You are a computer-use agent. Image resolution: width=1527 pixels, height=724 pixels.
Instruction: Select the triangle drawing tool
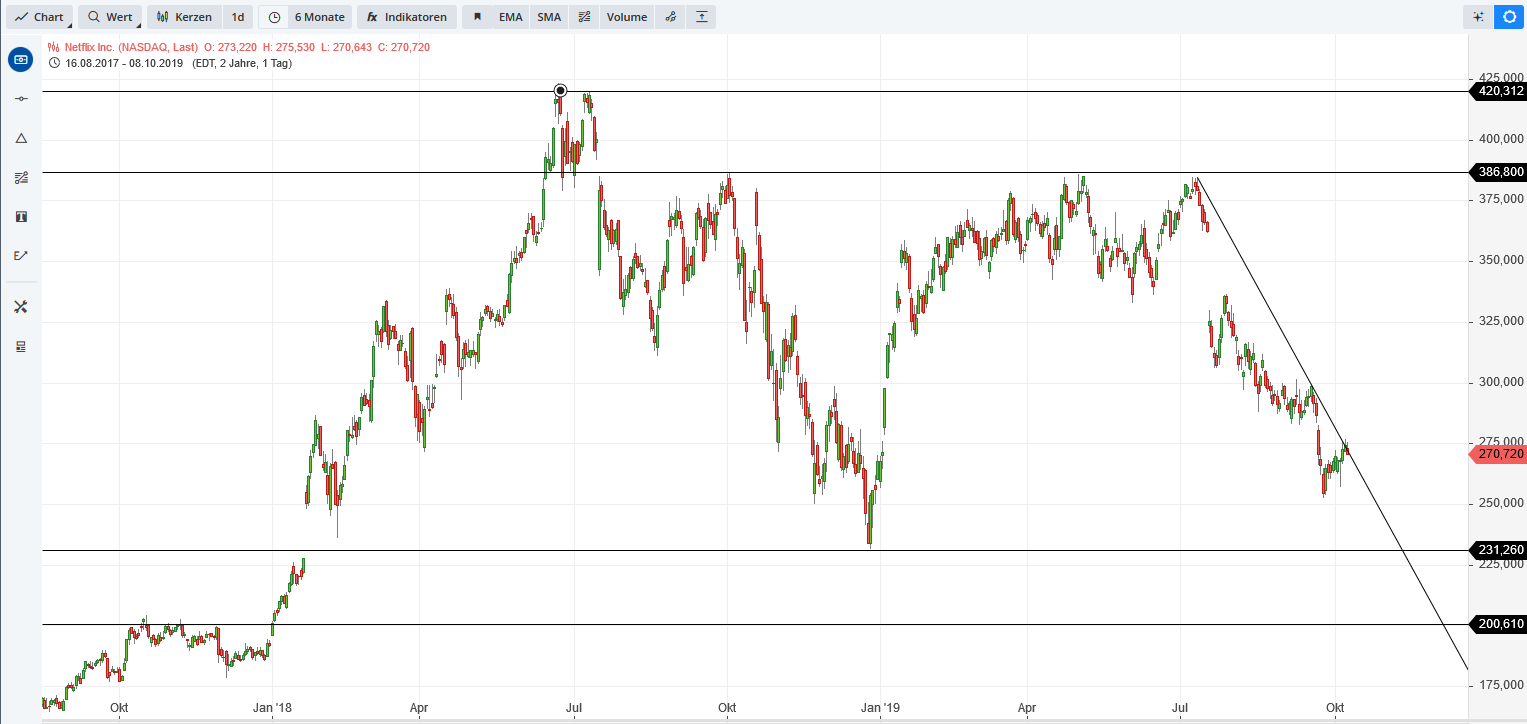20,138
